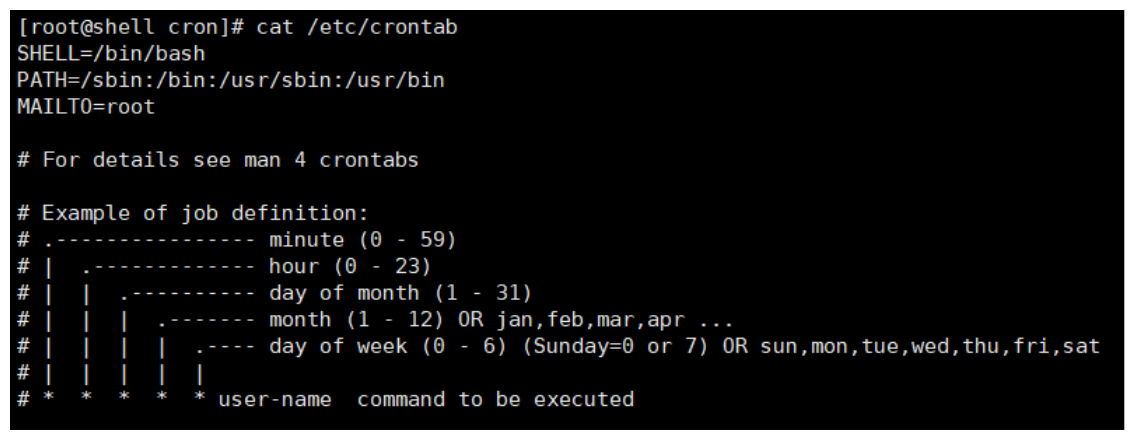Click the "For details see man 4 crontabs" comment
1134x439 pixels.
(x=230, y=160)
